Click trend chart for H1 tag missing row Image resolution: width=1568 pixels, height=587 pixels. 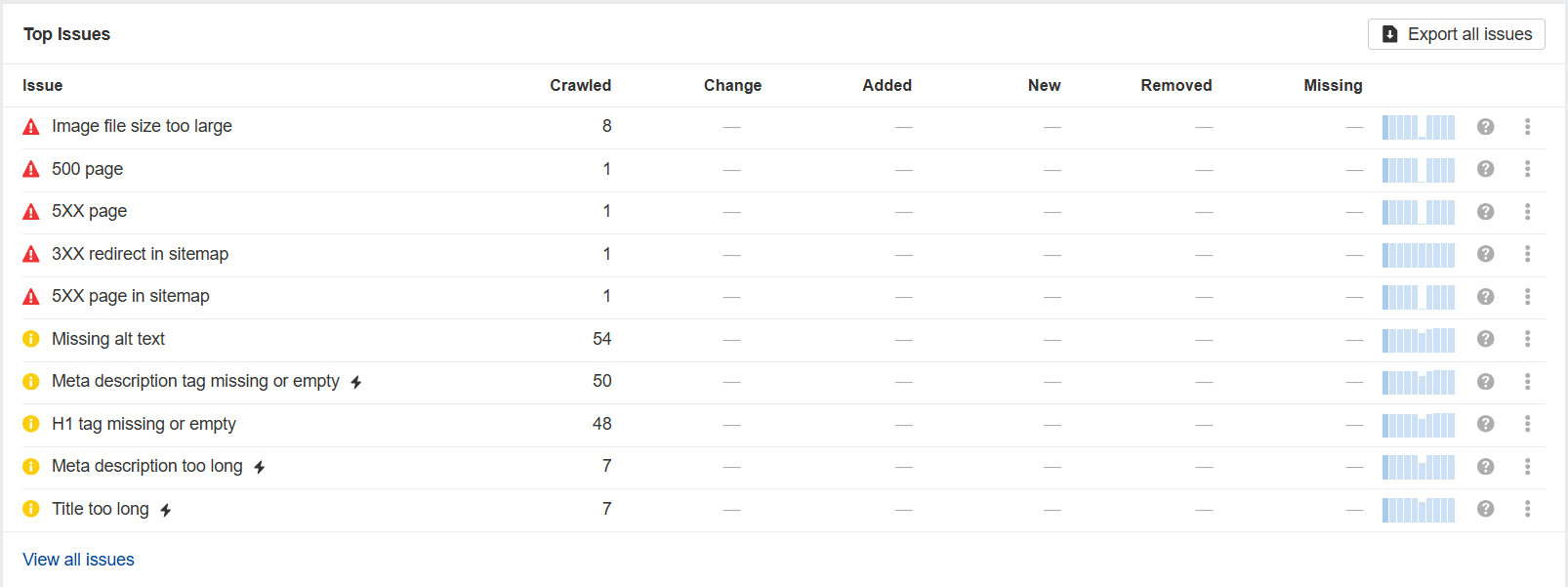[x=1418, y=424]
